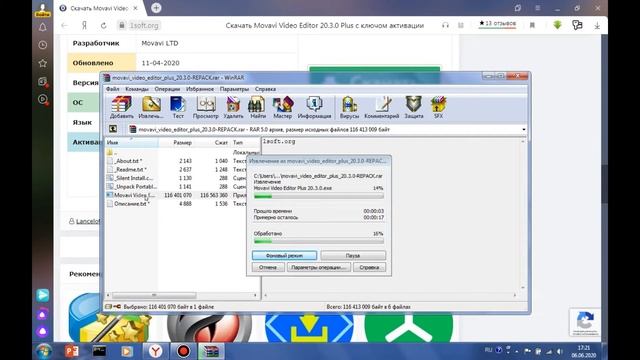Open the favorites star in browser sidebar
This screenshot has width=640, height=360.
[42, 63]
